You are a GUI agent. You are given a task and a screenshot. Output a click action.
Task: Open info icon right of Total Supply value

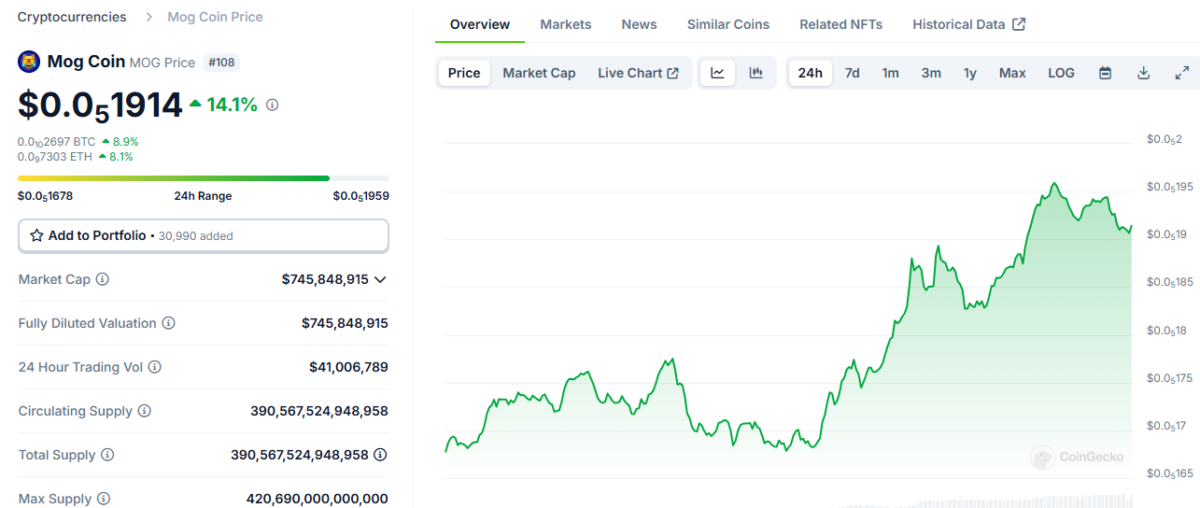[x=380, y=455]
